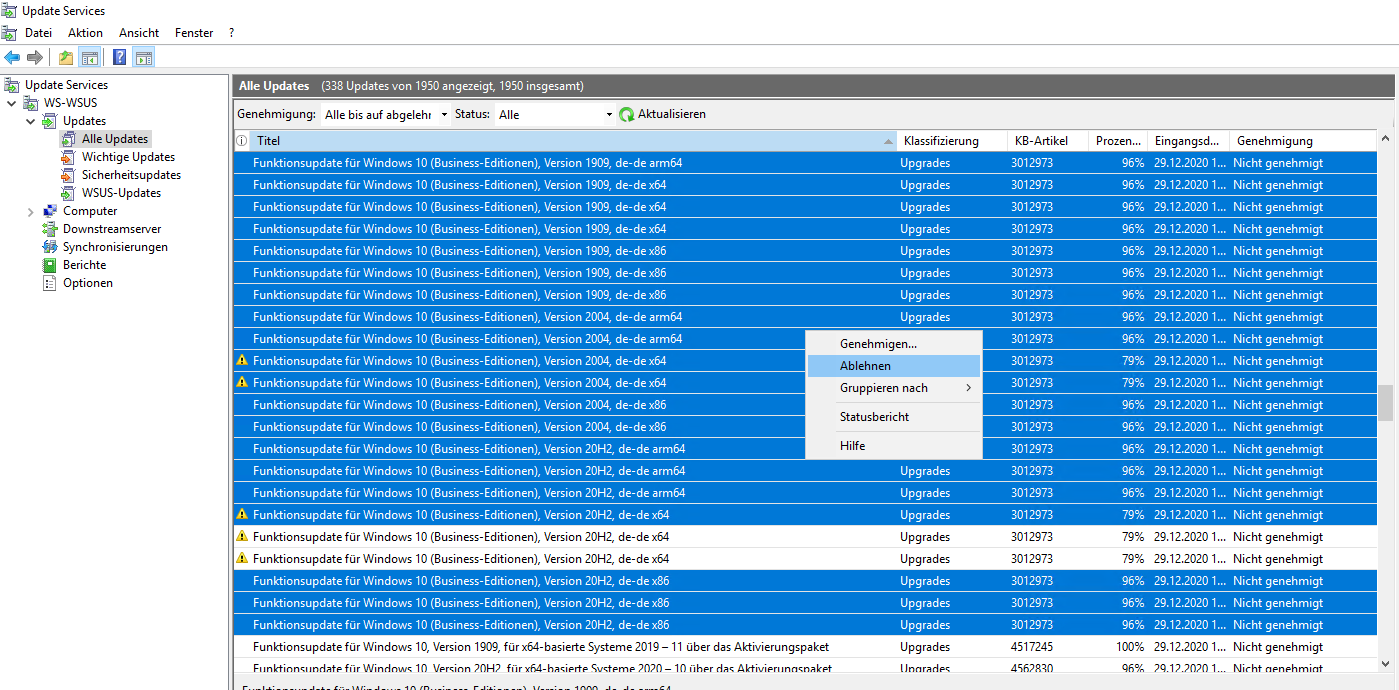Open Help via the question mark toolbar icon
The height and width of the screenshot is (690, 1399).
[x=119, y=57]
